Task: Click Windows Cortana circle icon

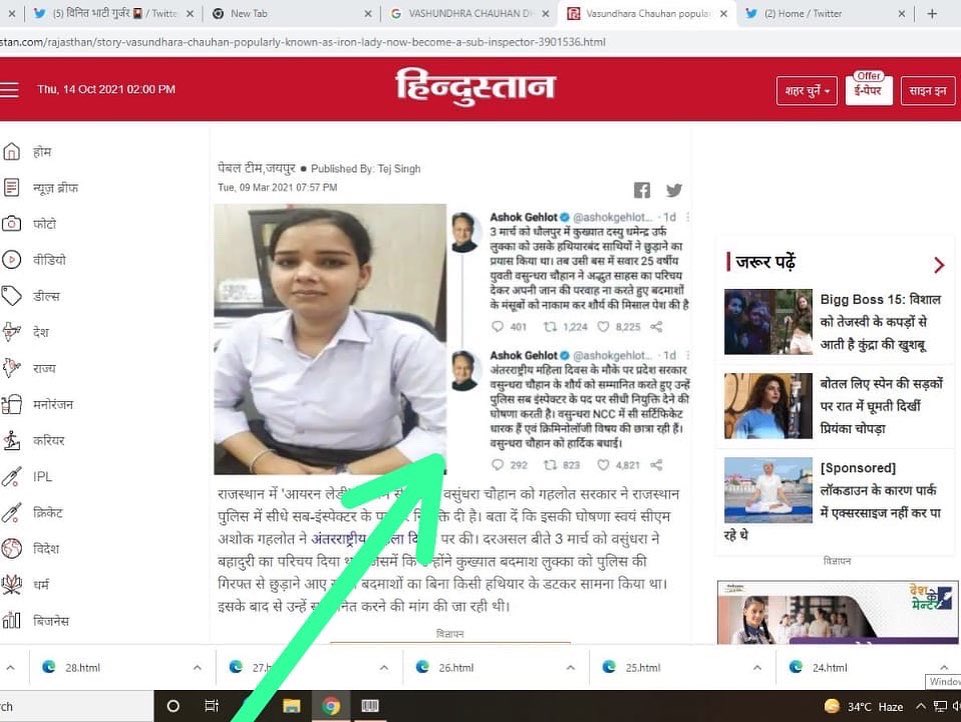Action: (173, 706)
